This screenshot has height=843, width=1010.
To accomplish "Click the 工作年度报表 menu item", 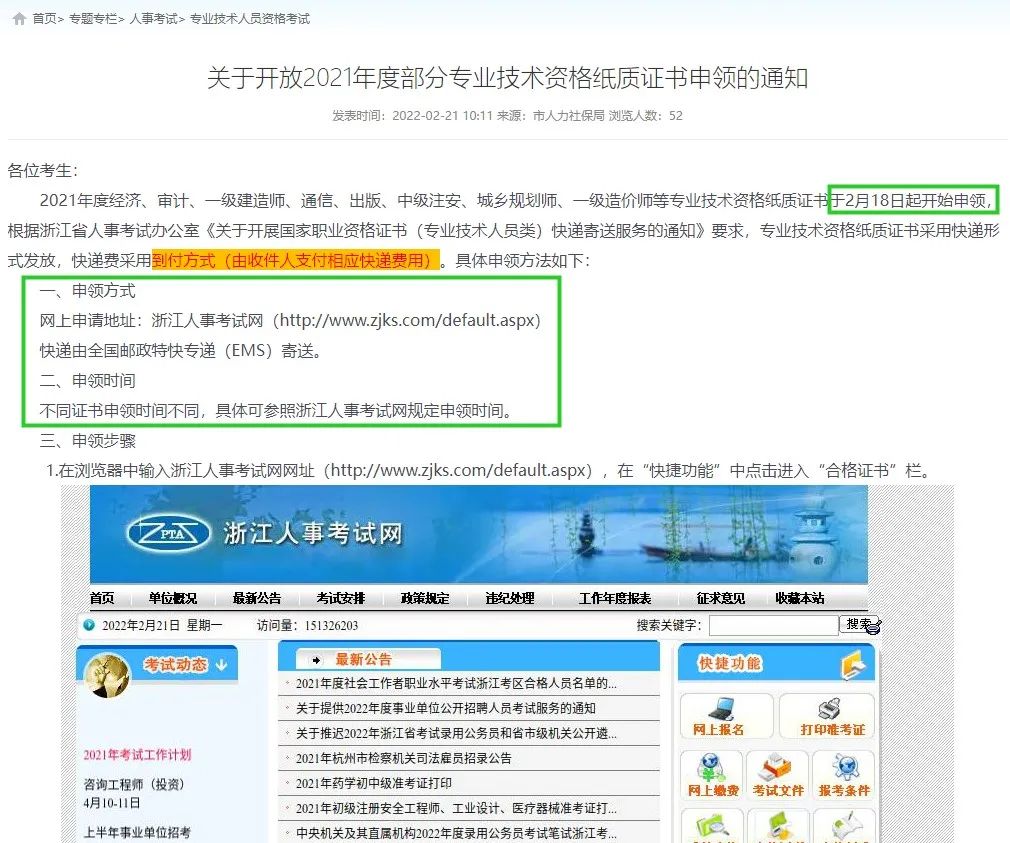I will (614, 598).
